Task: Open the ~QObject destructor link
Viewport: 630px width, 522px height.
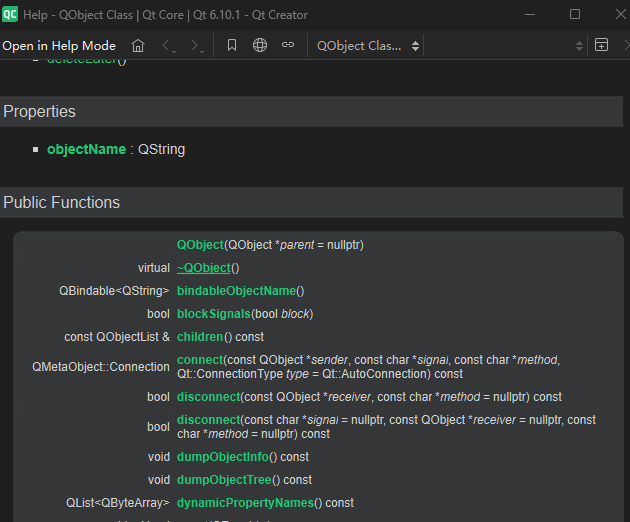Action: (x=204, y=268)
